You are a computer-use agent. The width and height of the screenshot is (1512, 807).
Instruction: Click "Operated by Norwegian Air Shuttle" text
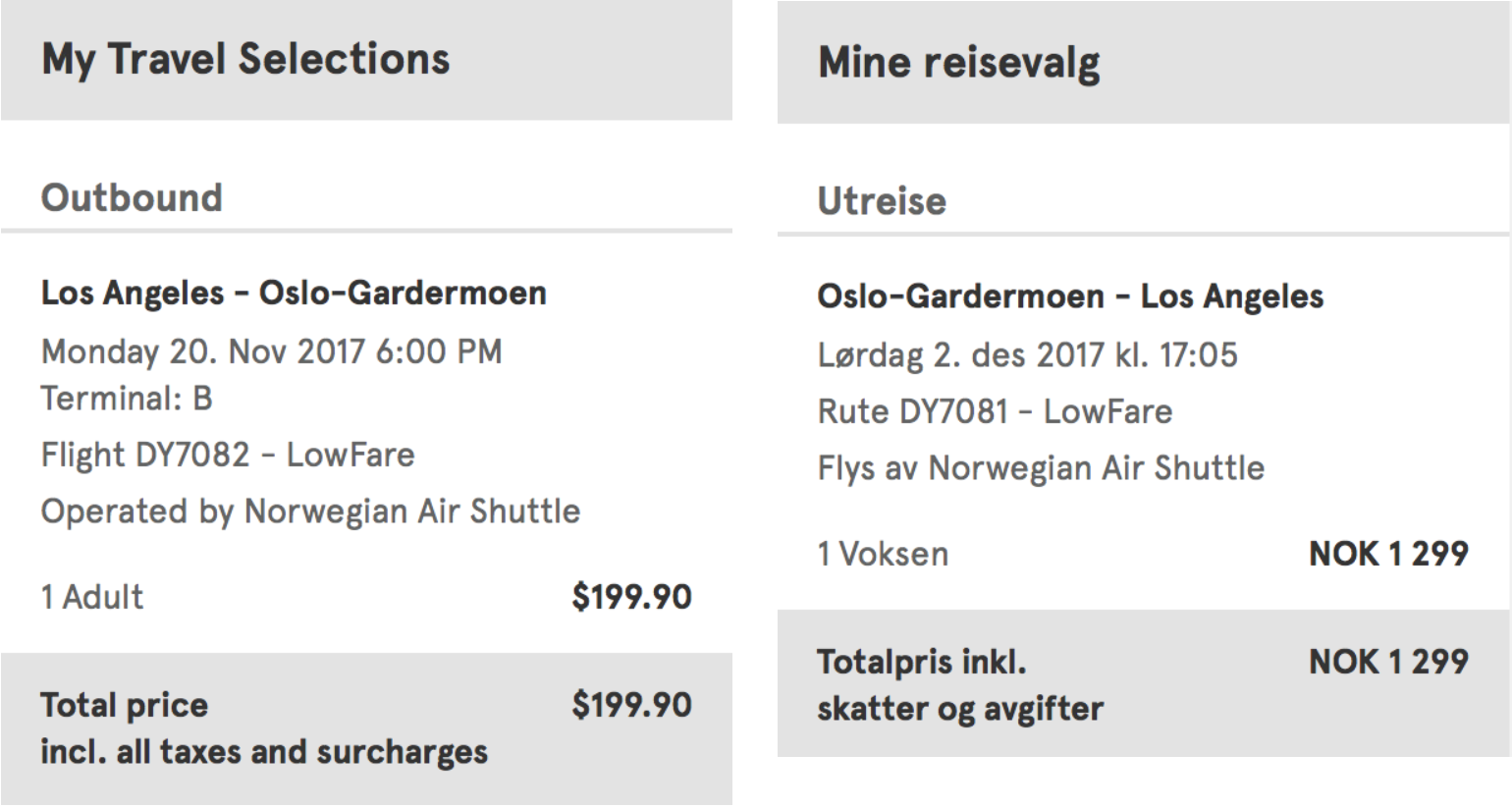tap(310, 511)
